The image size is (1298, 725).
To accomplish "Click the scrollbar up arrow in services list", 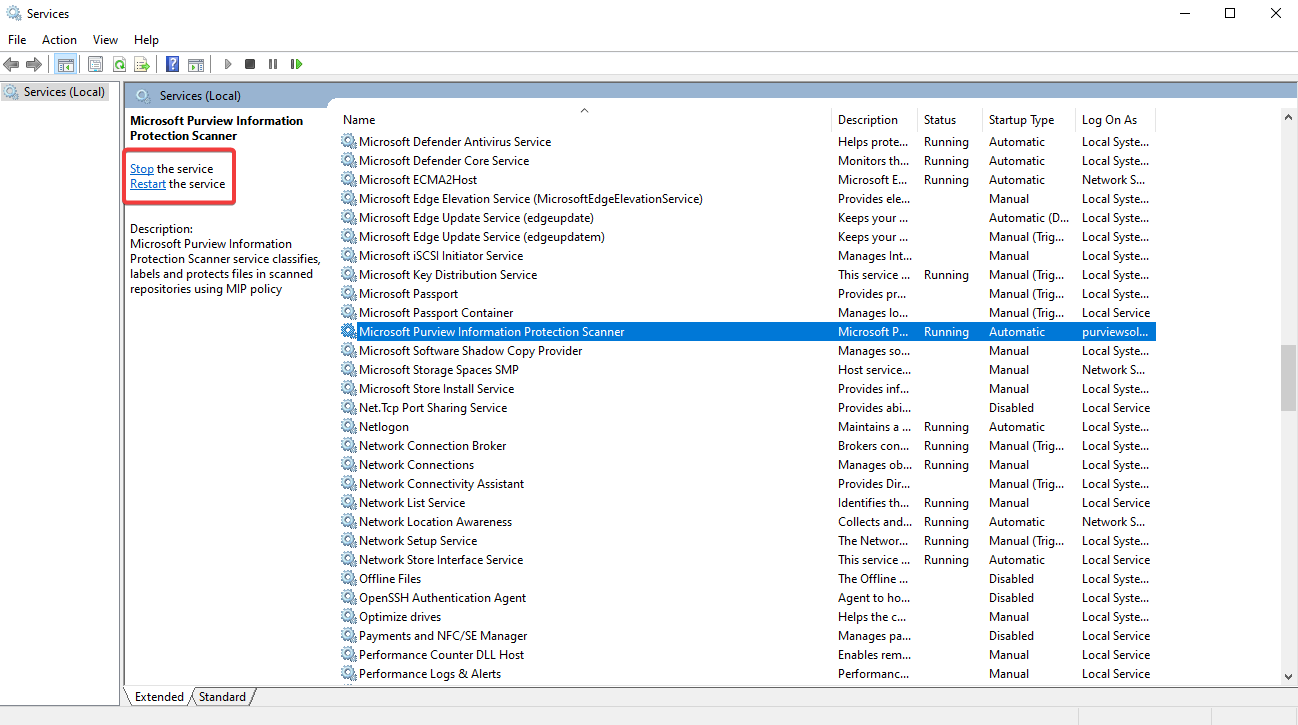I will 1288,117.
